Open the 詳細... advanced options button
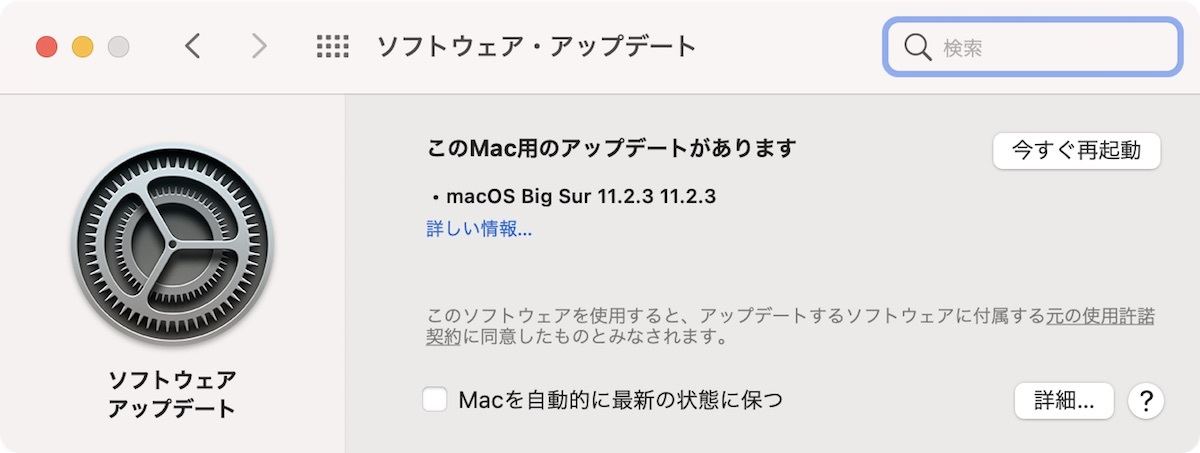 (x=1065, y=401)
